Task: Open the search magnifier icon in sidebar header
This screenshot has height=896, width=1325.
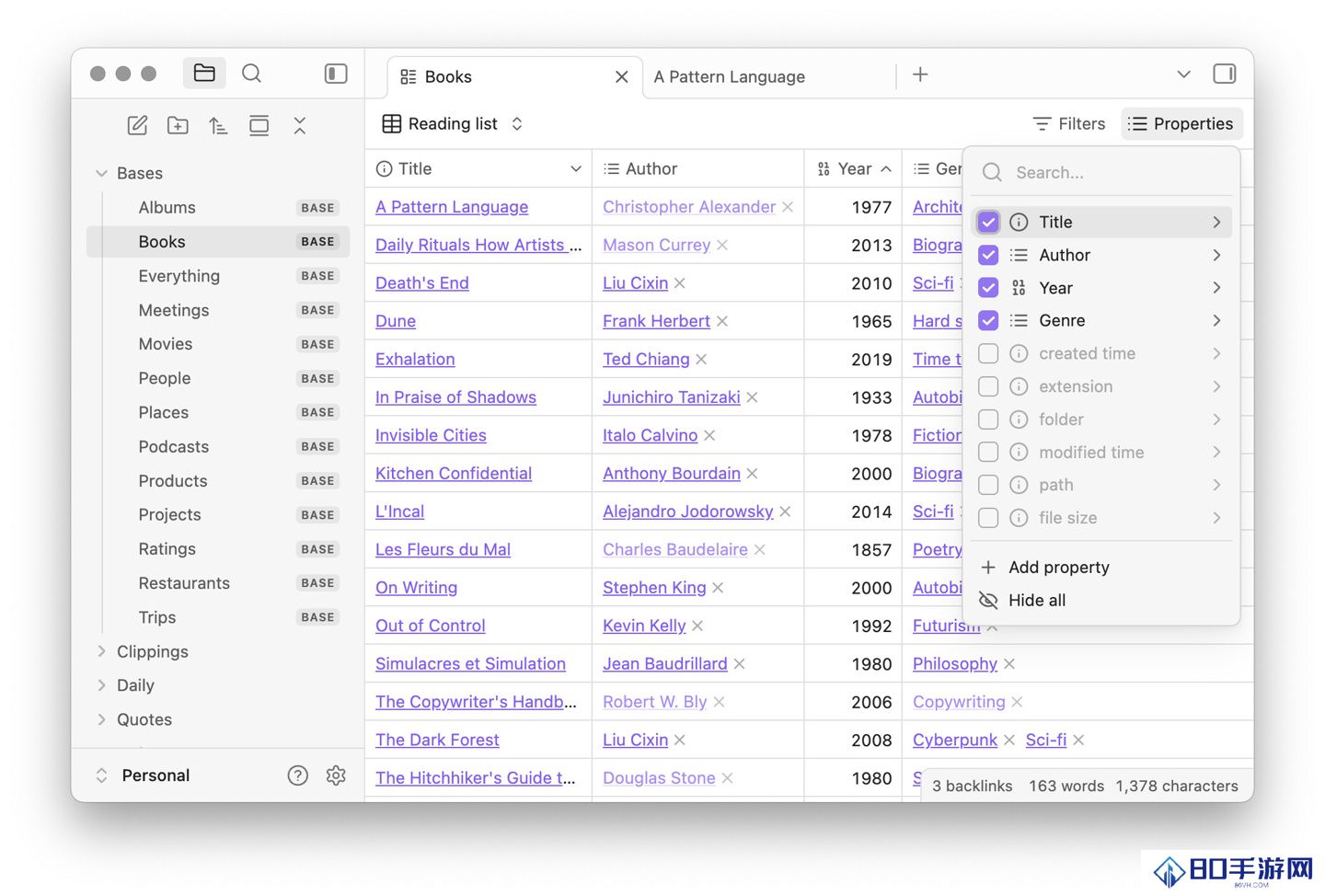Action: tap(251, 73)
